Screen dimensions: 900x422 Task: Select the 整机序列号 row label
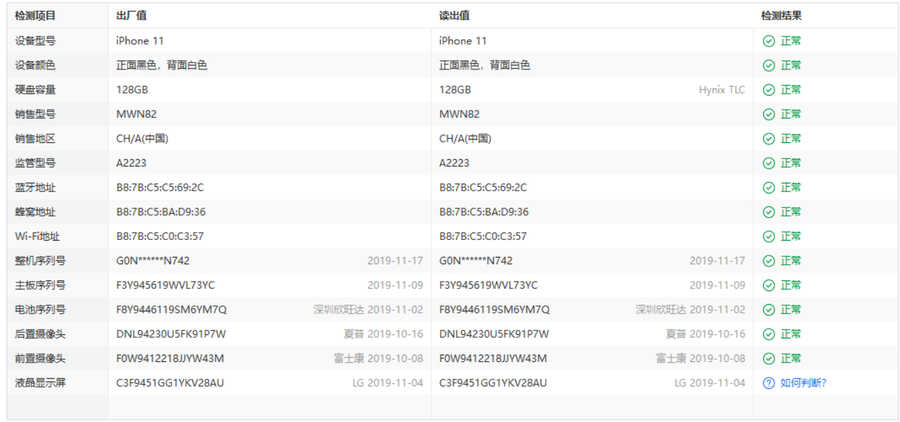(x=40, y=261)
